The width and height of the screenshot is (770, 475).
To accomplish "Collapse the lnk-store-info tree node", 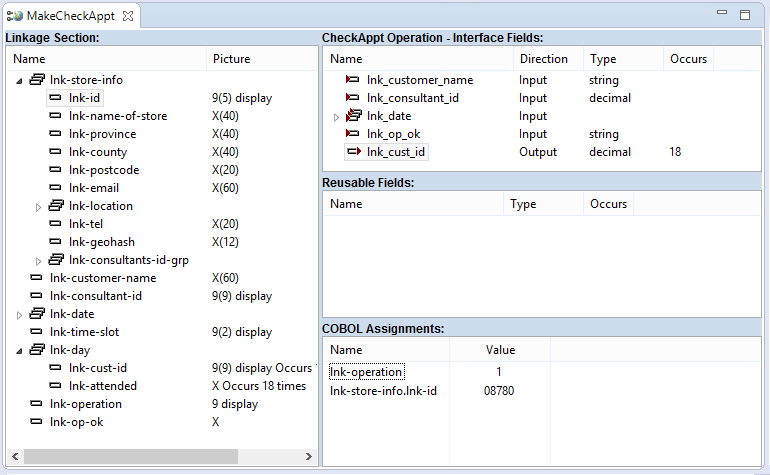I will click(x=20, y=80).
